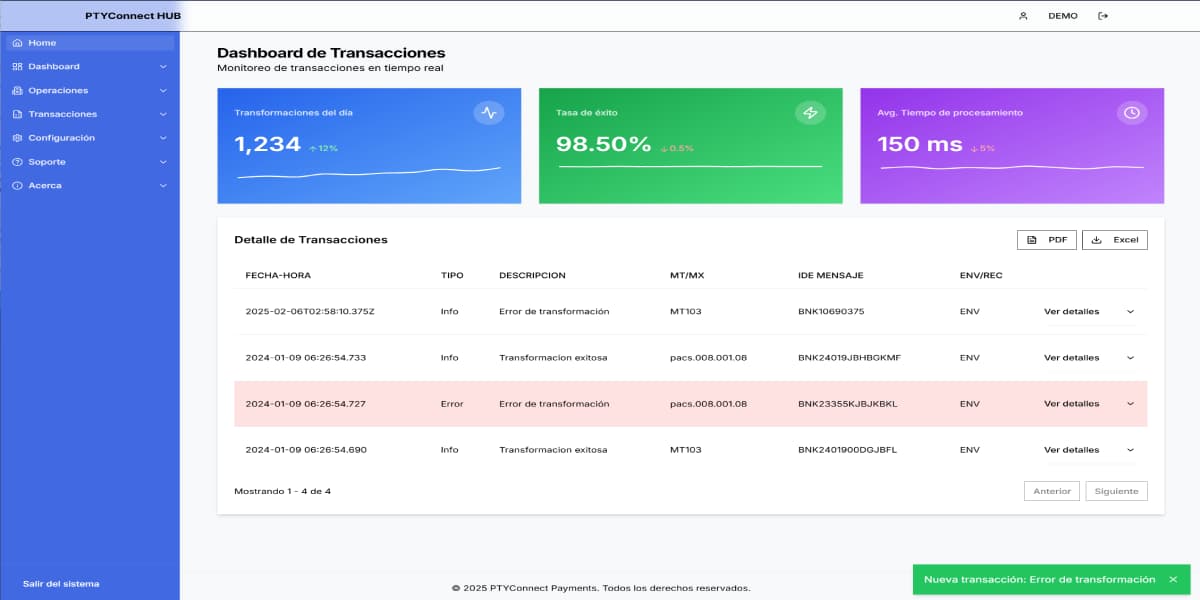Click the activity pulse icon on Transformaciones card
Screen dimensions: 1200x600
[489, 113]
